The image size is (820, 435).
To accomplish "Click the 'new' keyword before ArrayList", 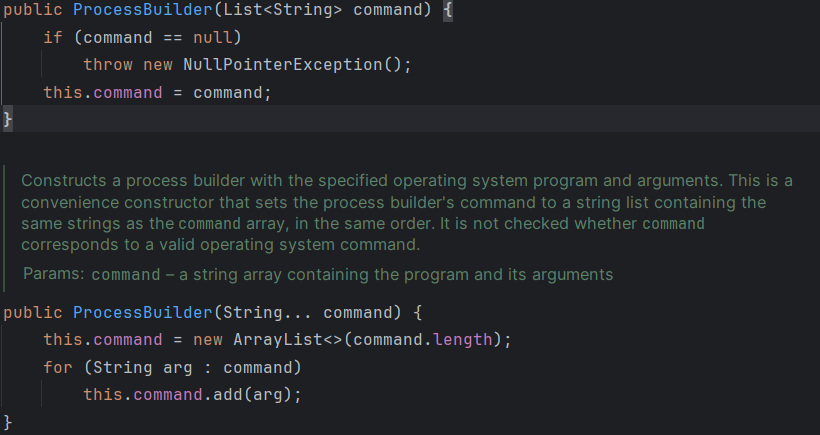I will (207, 340).
